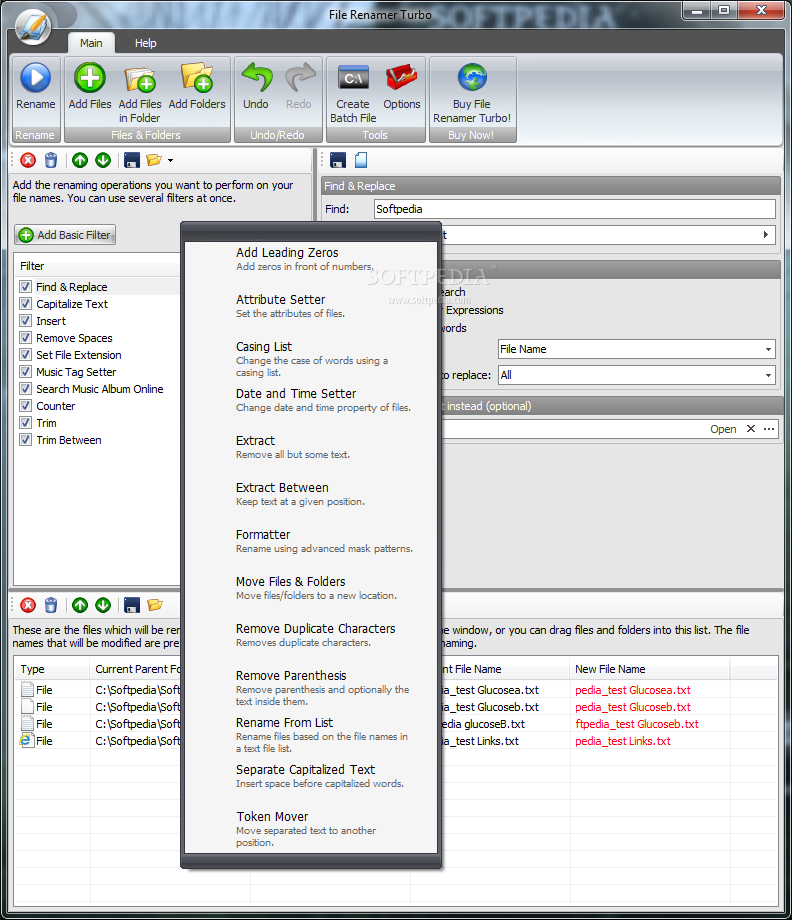Select row 'pedia_test Links.txt'
This screenshot has height=920, width=792.
pyautogui.click(x=396, y=740)
